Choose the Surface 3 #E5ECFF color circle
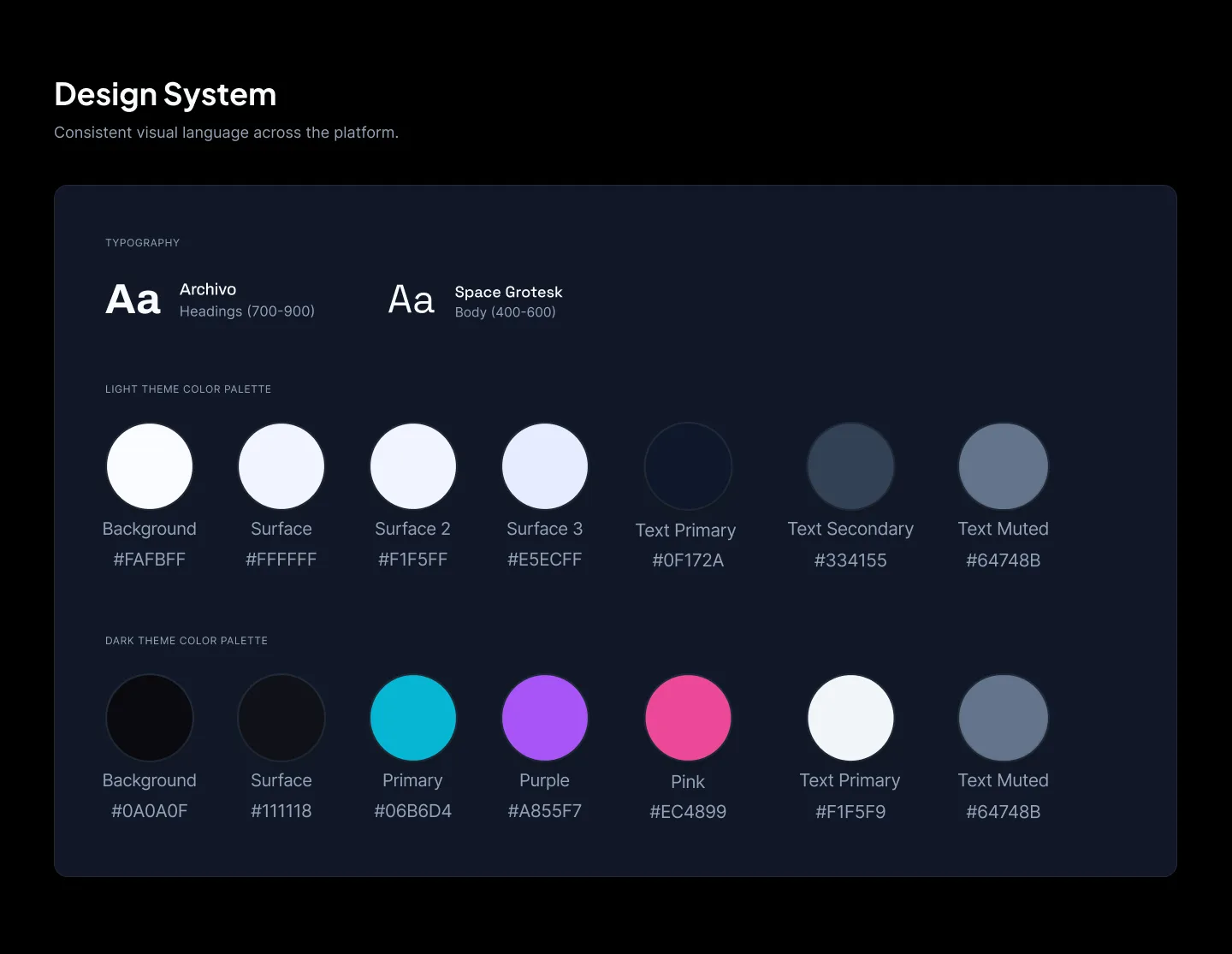Screen dimensions: 1232x954 pos(545,466)
